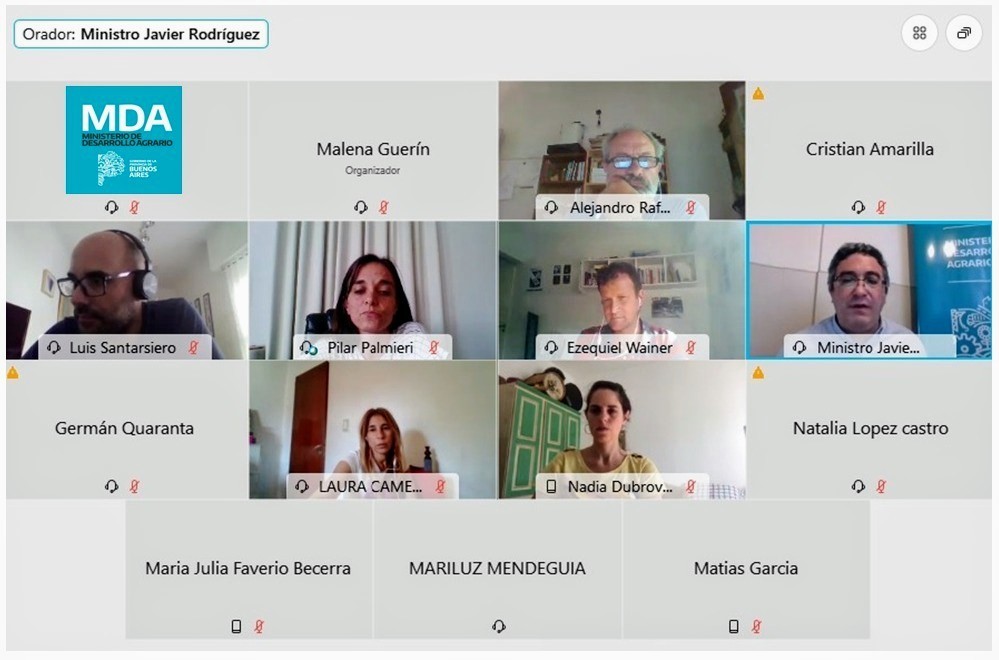
Task: Click Luis Santarsiero's muted microphone icon
Action: [193, 347]
